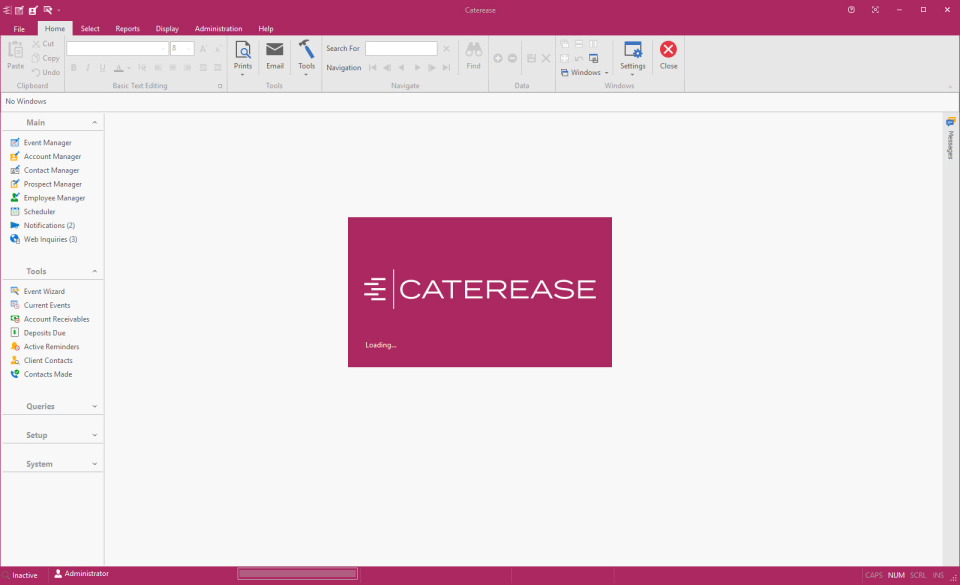This screenshot has width=960, height=585.
Task: Switch to the Reports tab
Action: pyautogui.click(x=127, y=29)
